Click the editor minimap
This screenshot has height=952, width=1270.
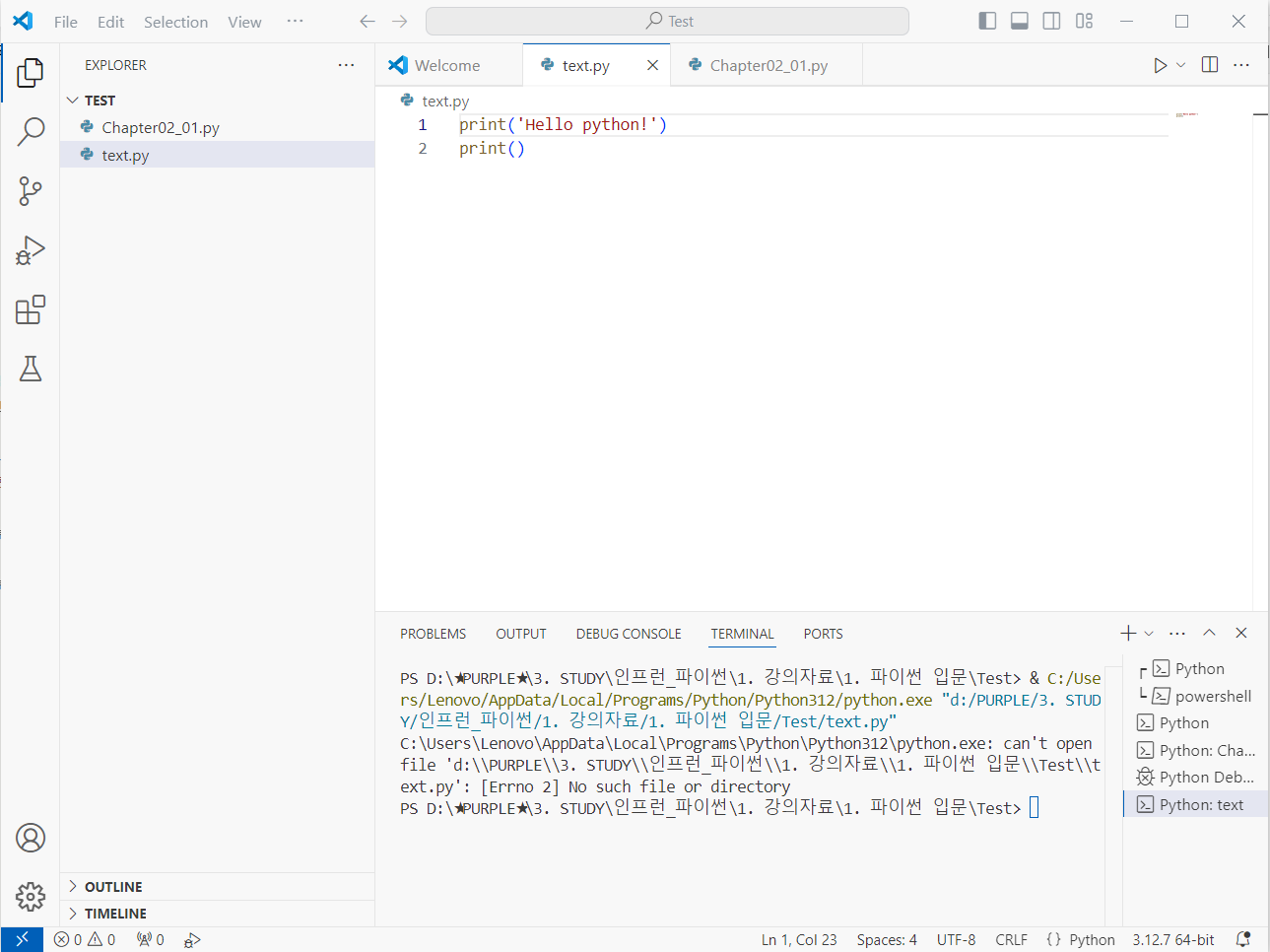(x=1186, y=115)
